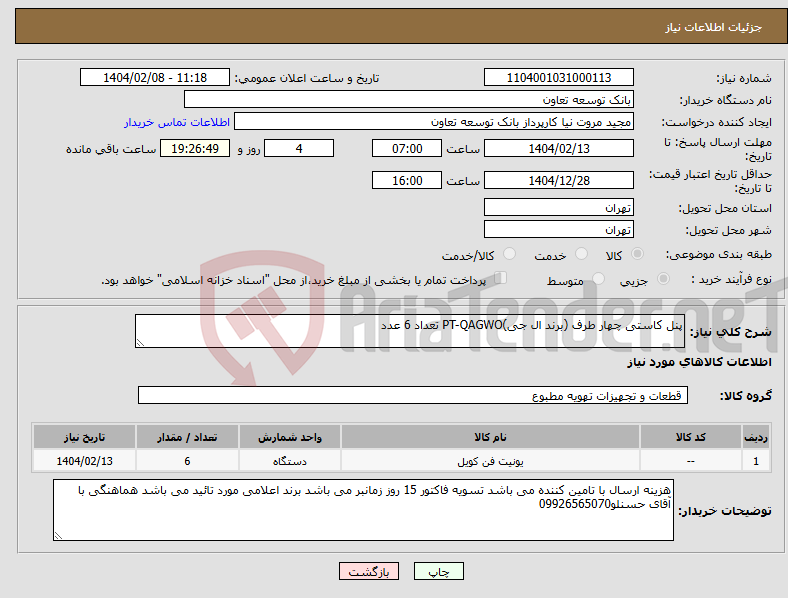Click the بازگشت back button

click(369, 571)
